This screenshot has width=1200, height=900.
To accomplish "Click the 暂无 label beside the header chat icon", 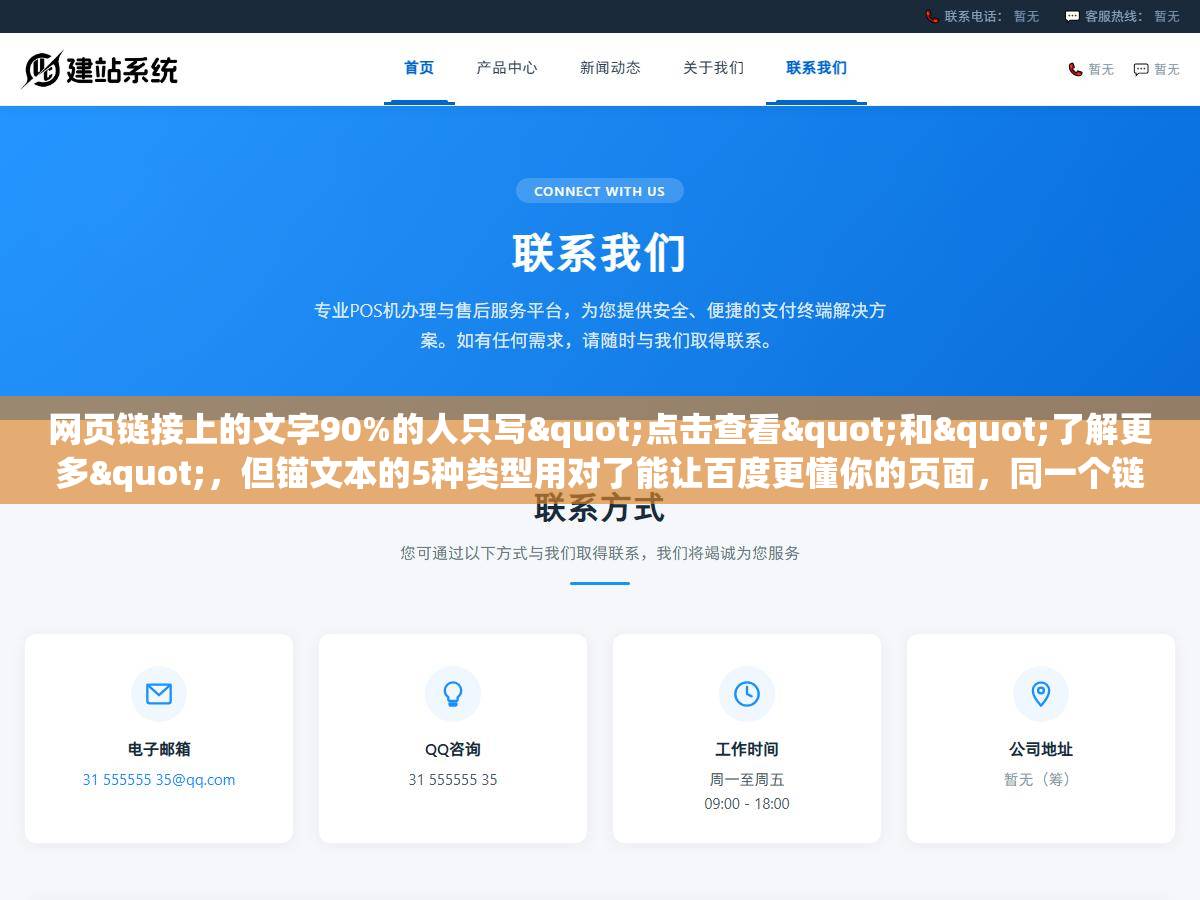I will [1167, 69].
